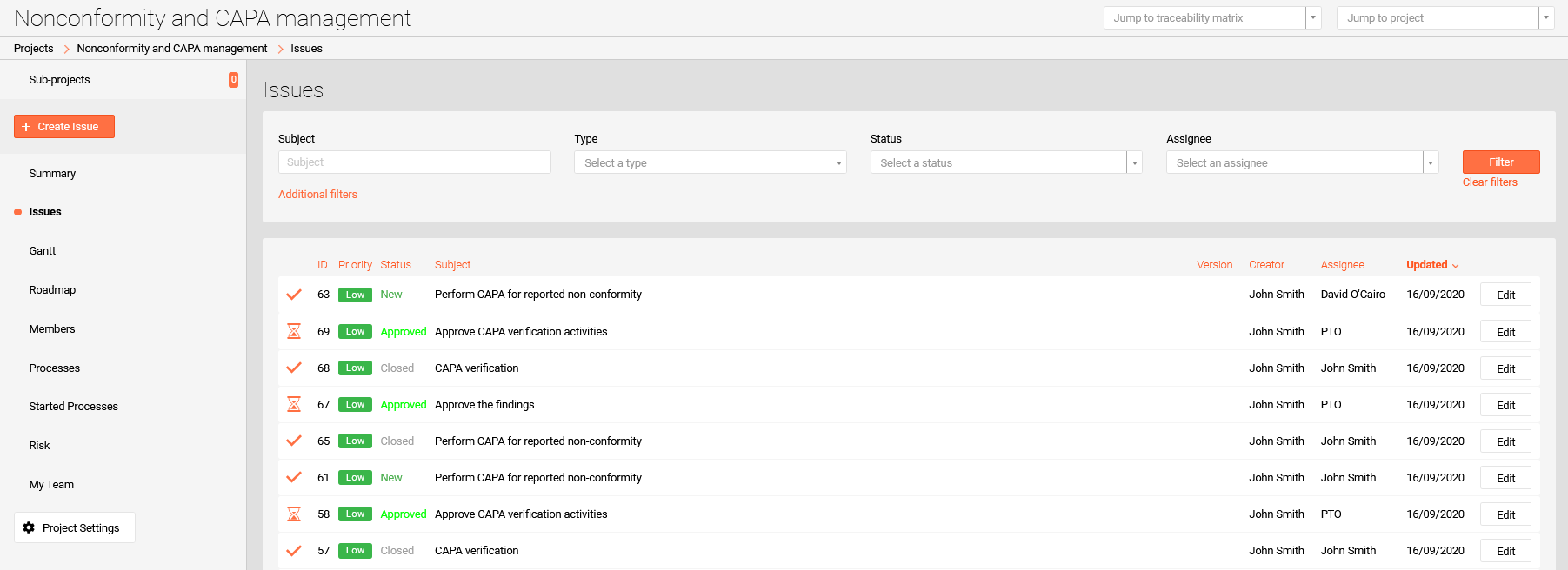This screenshot has height=570, width=1568.
Task: Click the hourglass icon for issue 67
Action: tap(294, 404)
